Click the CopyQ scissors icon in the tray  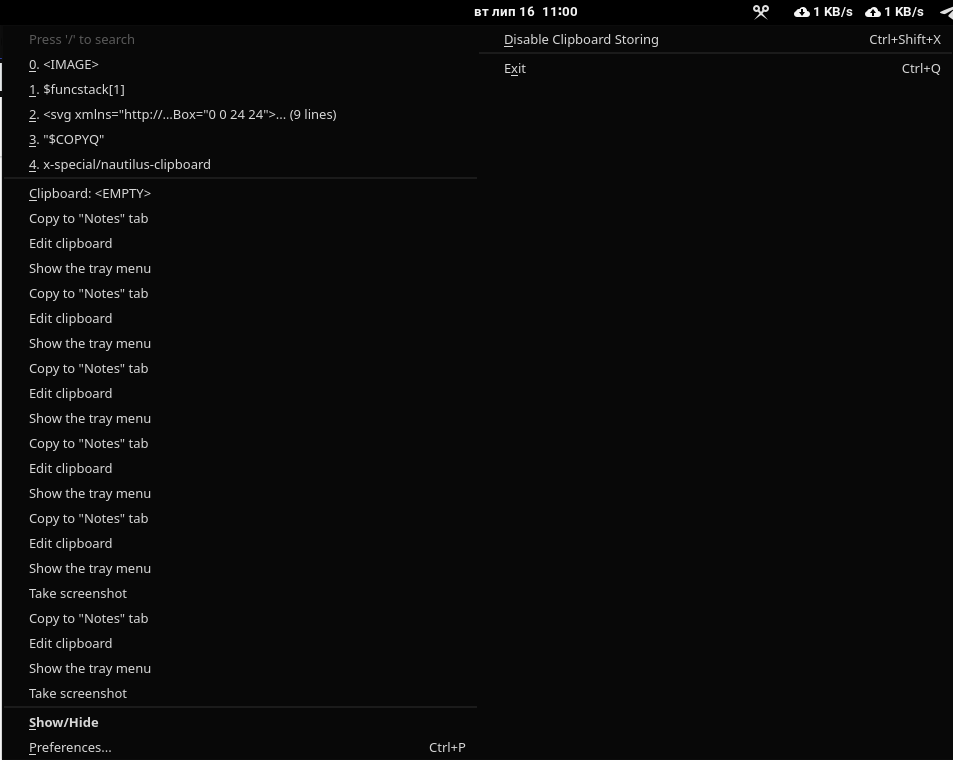pos(760,12)
